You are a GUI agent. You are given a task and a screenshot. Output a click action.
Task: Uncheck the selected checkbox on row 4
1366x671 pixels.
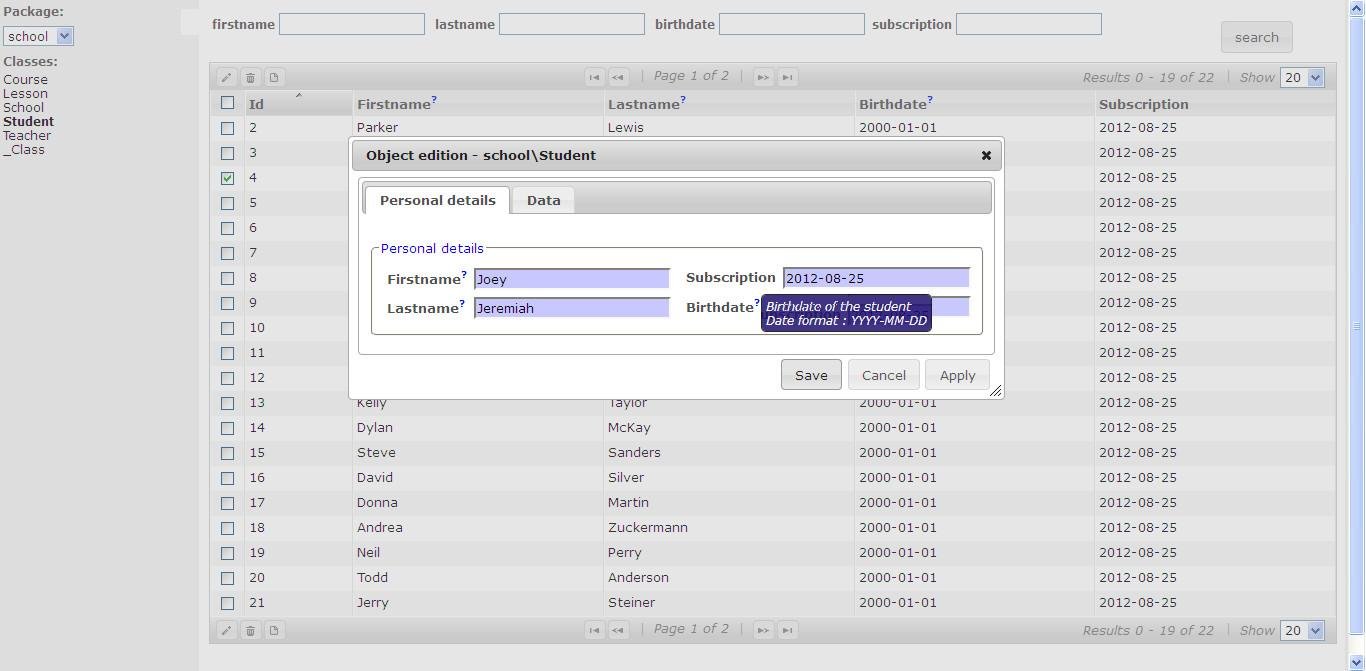pyautogui.click(x=228, y=177)
